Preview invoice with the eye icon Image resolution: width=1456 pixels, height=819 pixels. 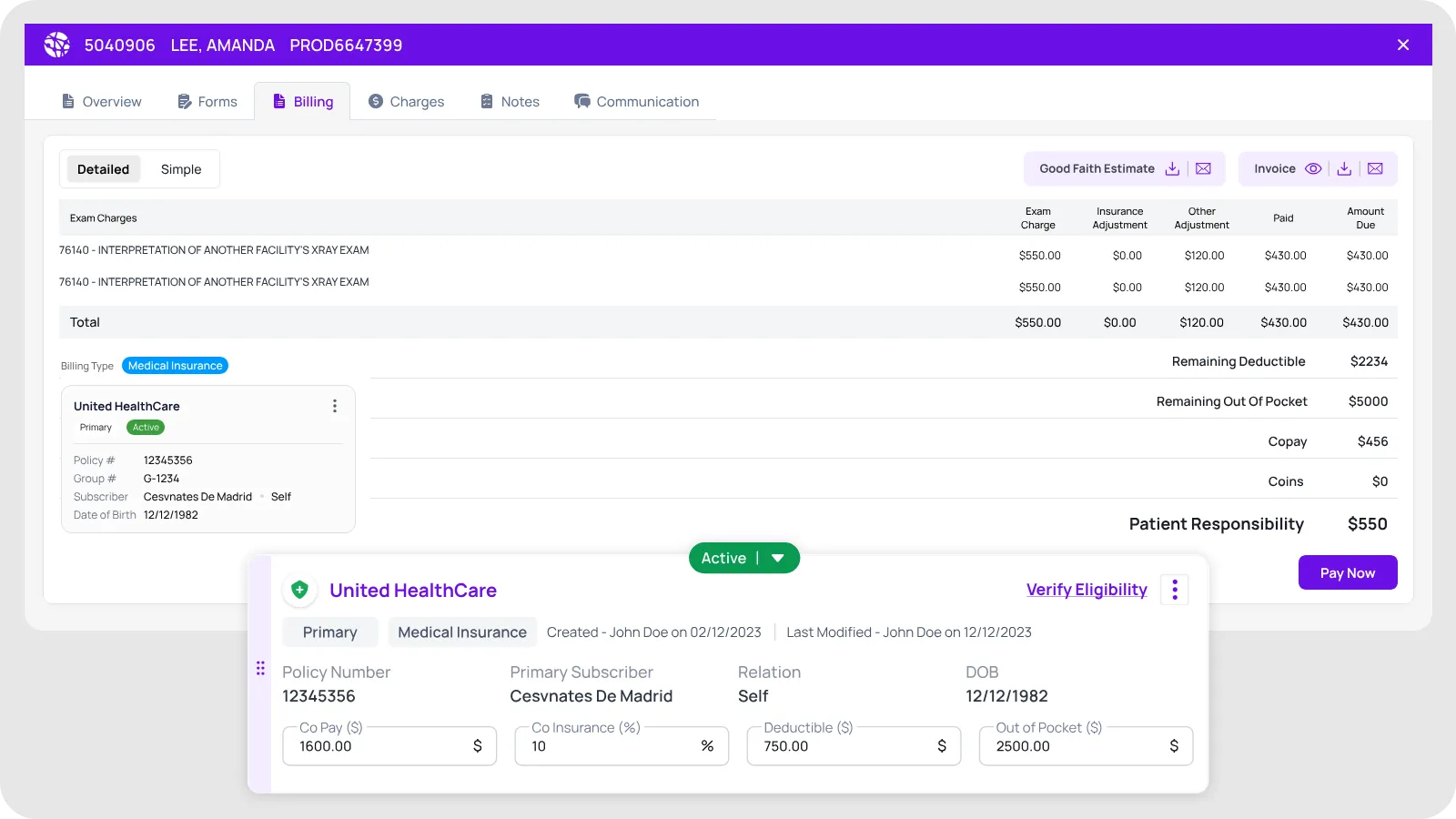coord(1313,169)
